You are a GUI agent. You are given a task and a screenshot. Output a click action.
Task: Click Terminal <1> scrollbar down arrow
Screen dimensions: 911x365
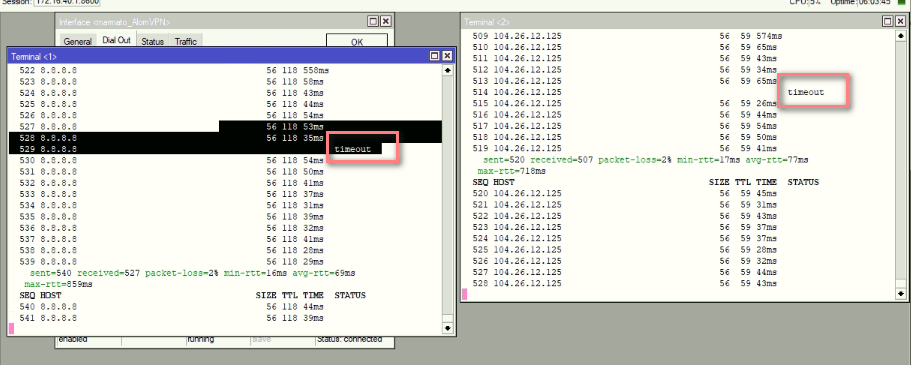pos(447,328)
